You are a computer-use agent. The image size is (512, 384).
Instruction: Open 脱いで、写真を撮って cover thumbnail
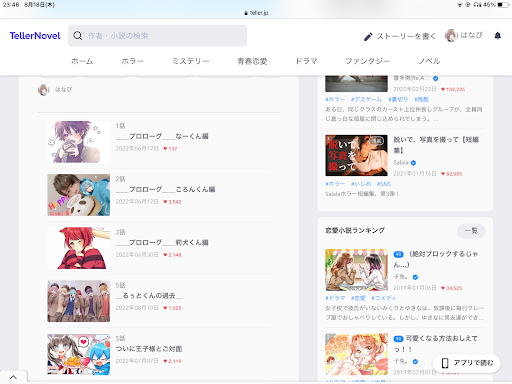click(x=356, y=155)
